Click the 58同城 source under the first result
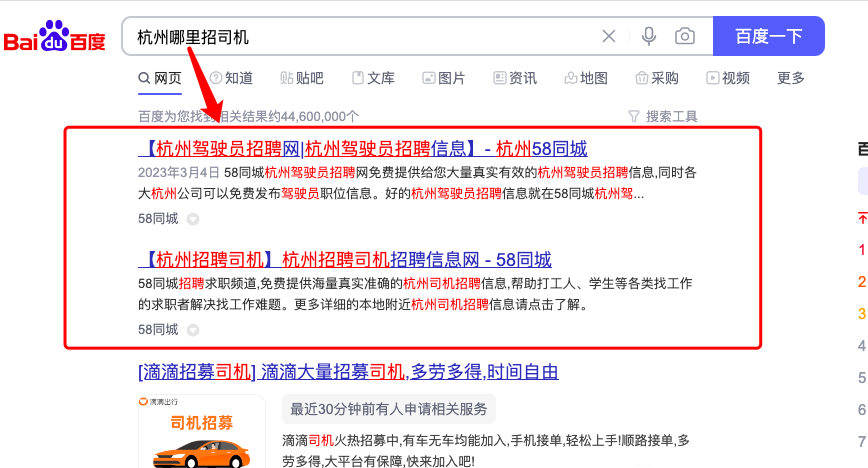This screenshot has width=868, height=468. [x=158, y=219]
